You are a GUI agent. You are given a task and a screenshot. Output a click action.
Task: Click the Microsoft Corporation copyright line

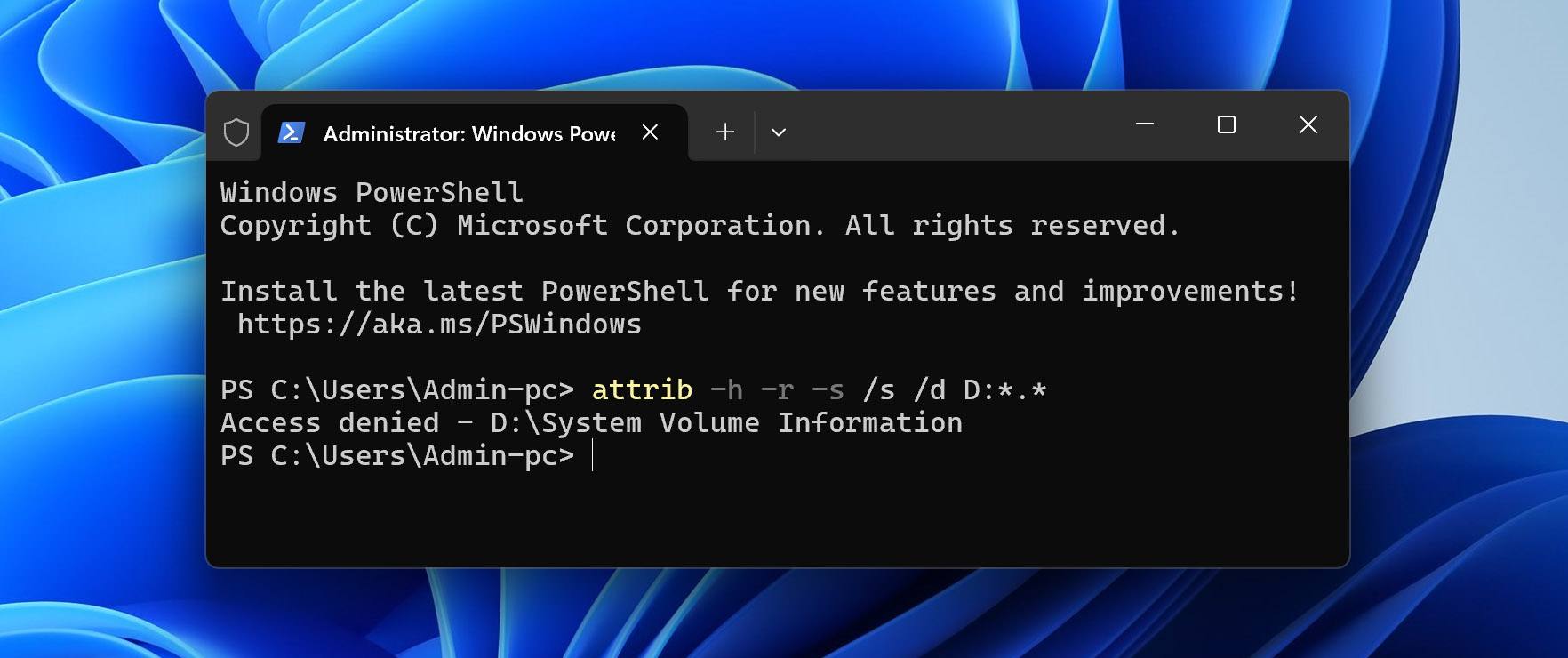[x=700, y=226]
